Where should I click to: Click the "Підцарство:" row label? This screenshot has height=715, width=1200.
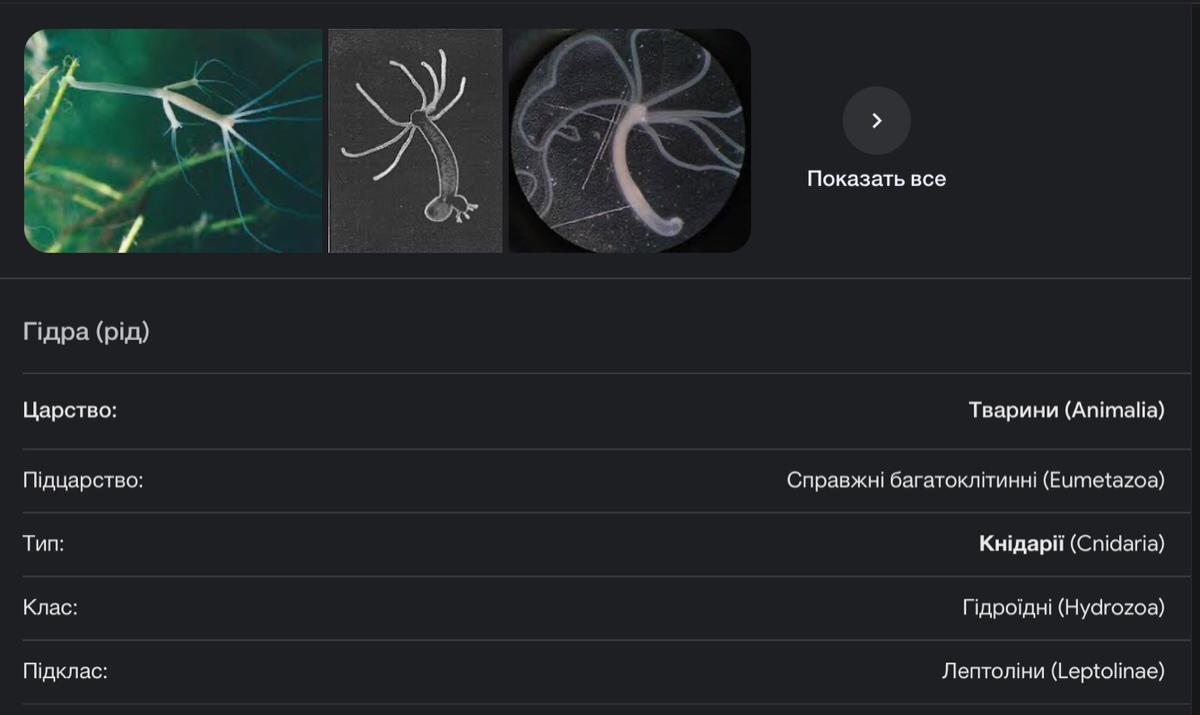coord(83,480)
